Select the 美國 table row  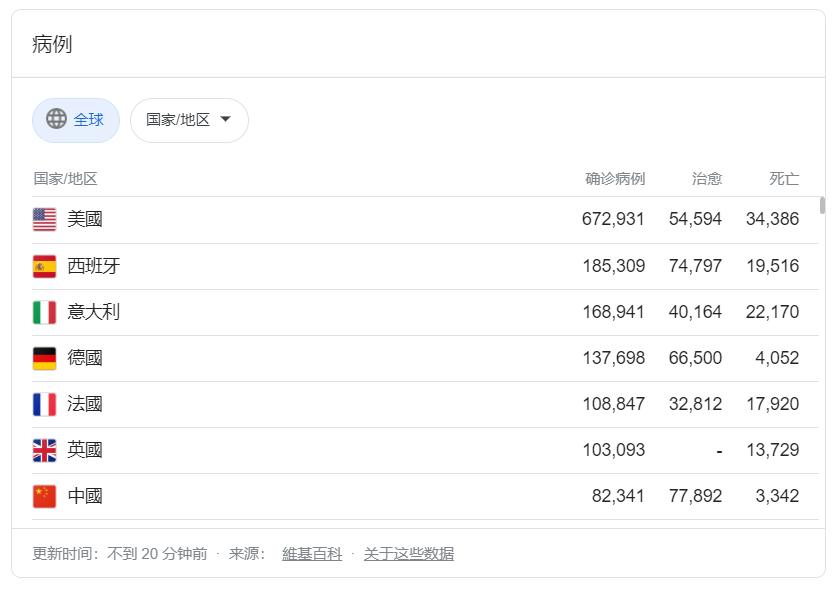[400, 218]
